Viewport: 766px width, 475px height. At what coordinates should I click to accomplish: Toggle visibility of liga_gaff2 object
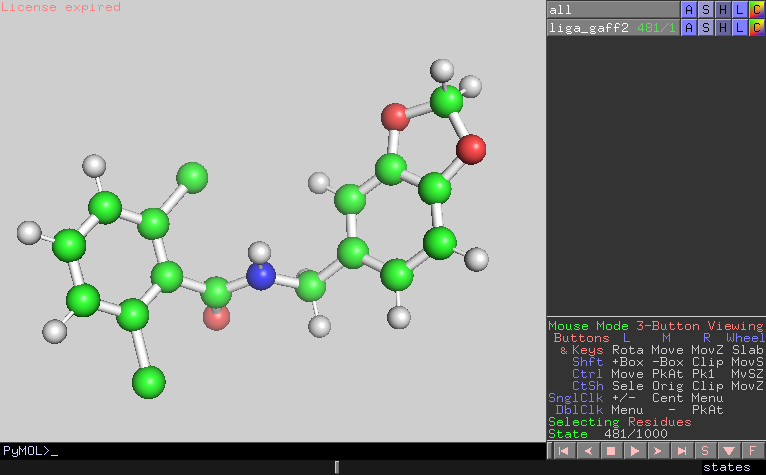[590, 28]
